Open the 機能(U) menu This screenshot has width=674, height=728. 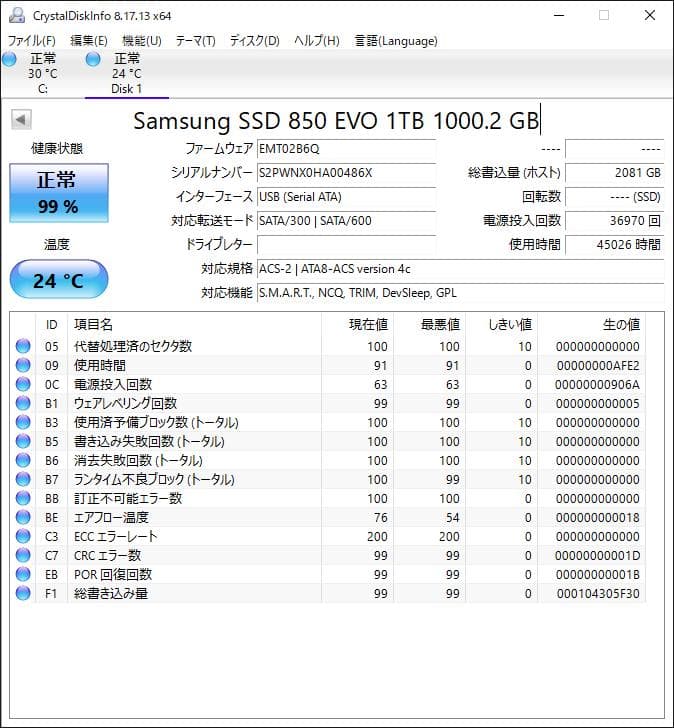click(x=142, y=41)
